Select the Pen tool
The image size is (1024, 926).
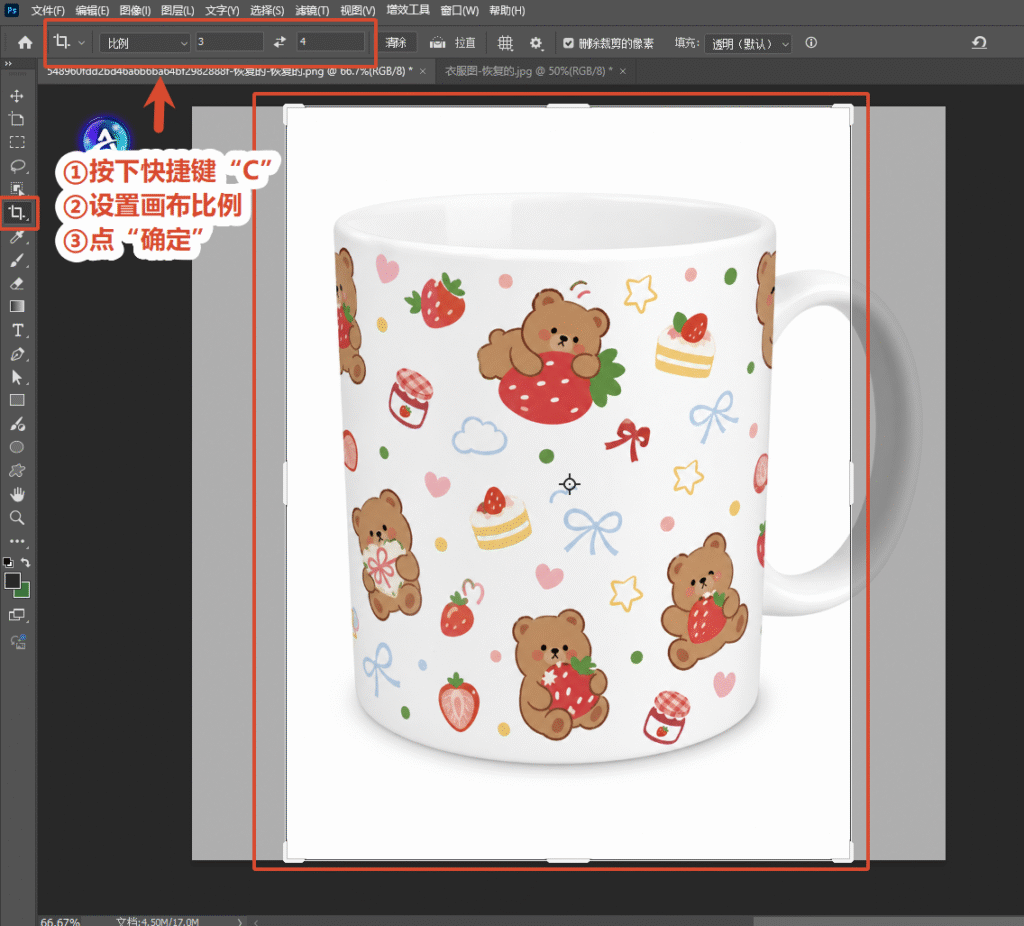[x=17, y=354]
